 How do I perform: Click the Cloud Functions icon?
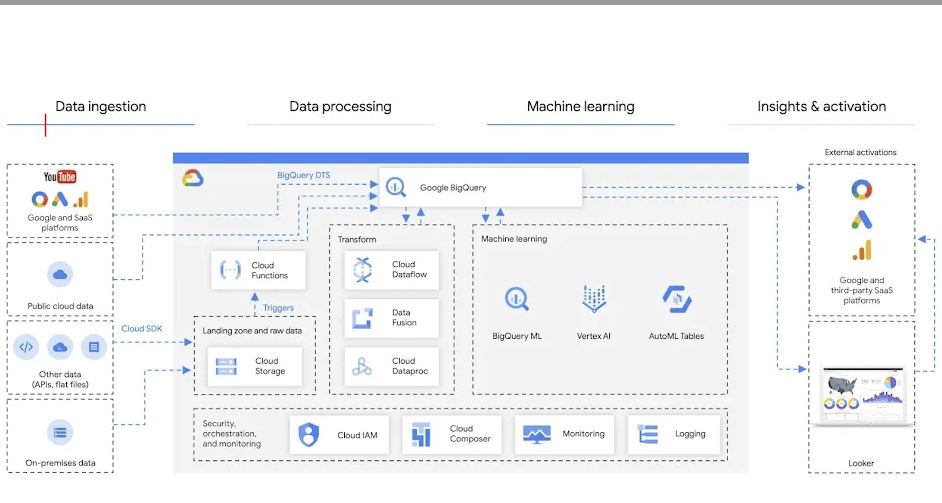230,270
